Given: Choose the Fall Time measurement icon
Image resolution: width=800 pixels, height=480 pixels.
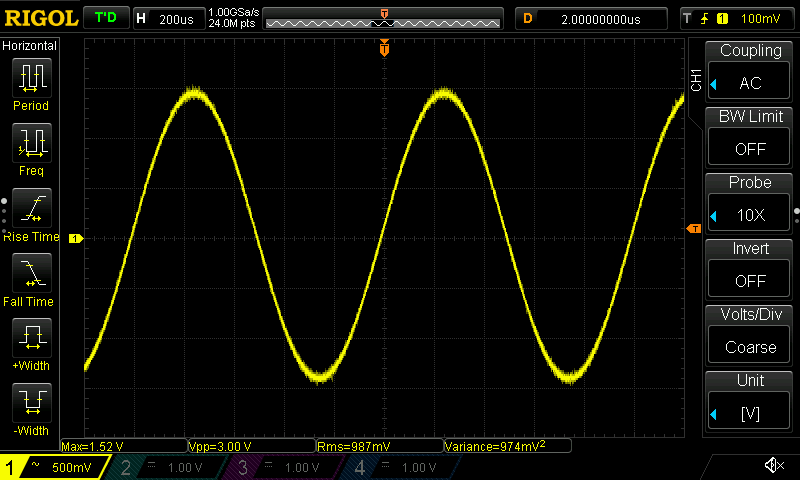Looking at the screenshot, I should [31, 275].
